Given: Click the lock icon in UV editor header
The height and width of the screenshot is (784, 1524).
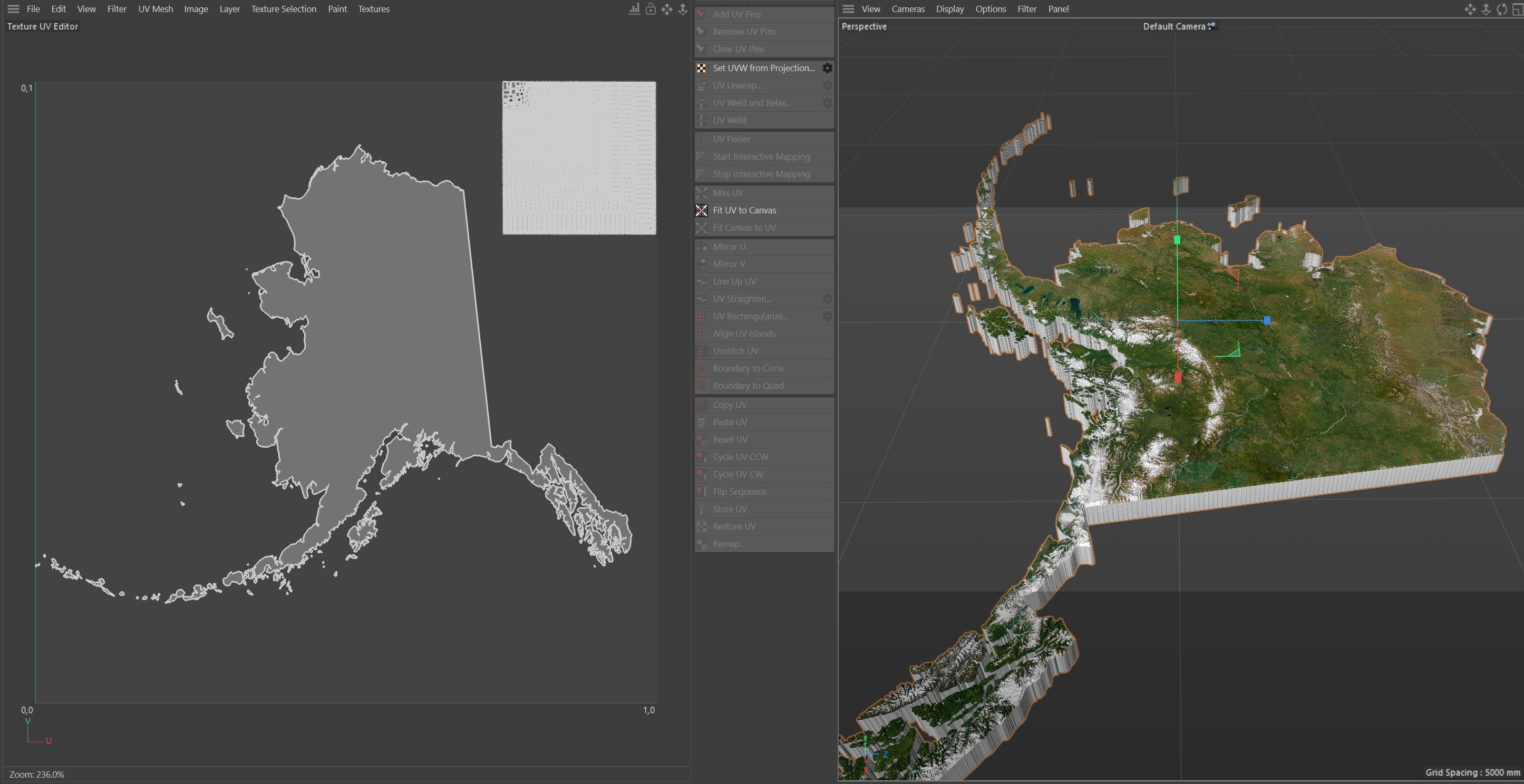Looking at the screenshot, I should click(650, 9).
